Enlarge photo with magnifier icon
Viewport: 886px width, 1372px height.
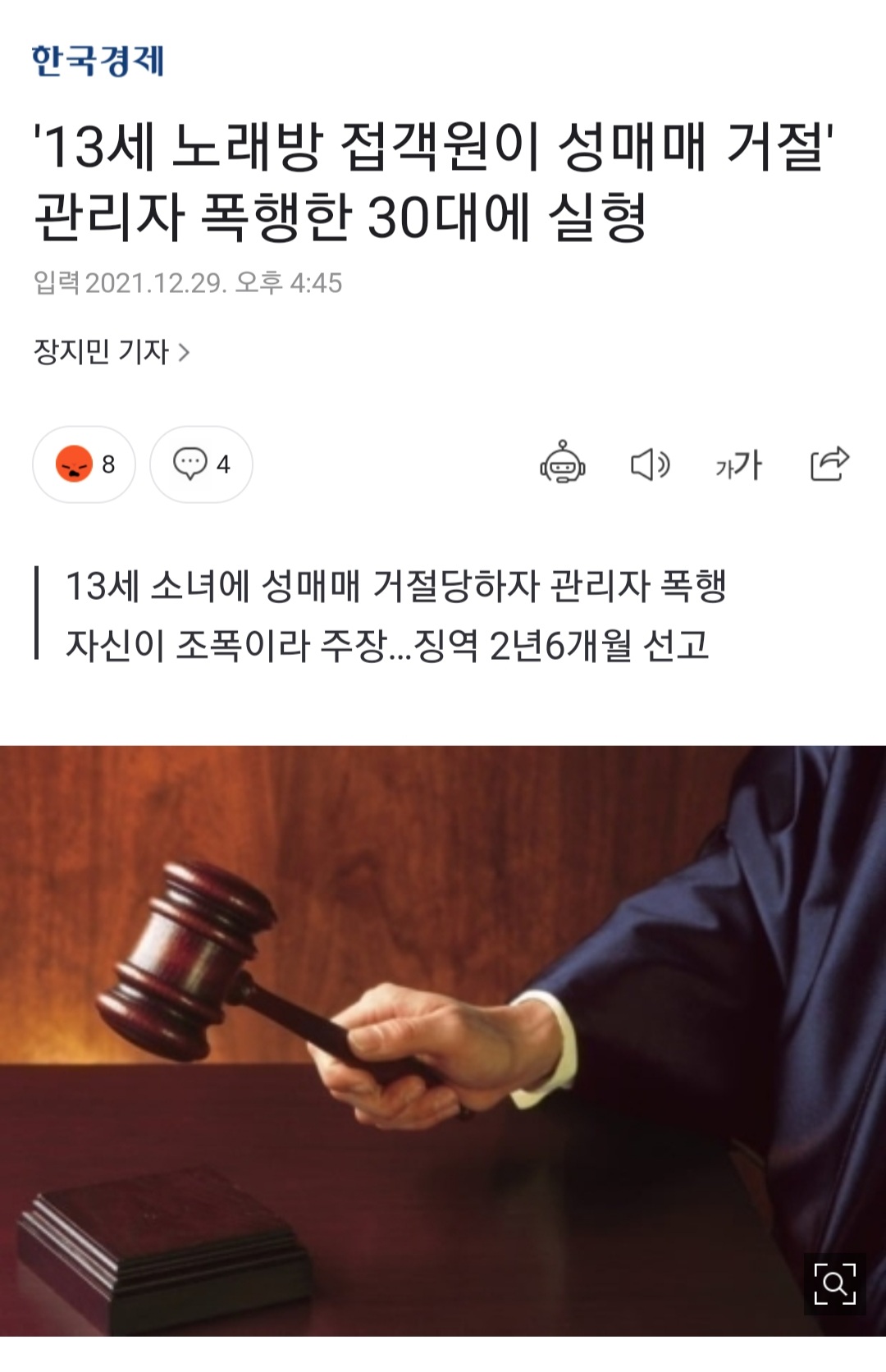pos(834,1284)
